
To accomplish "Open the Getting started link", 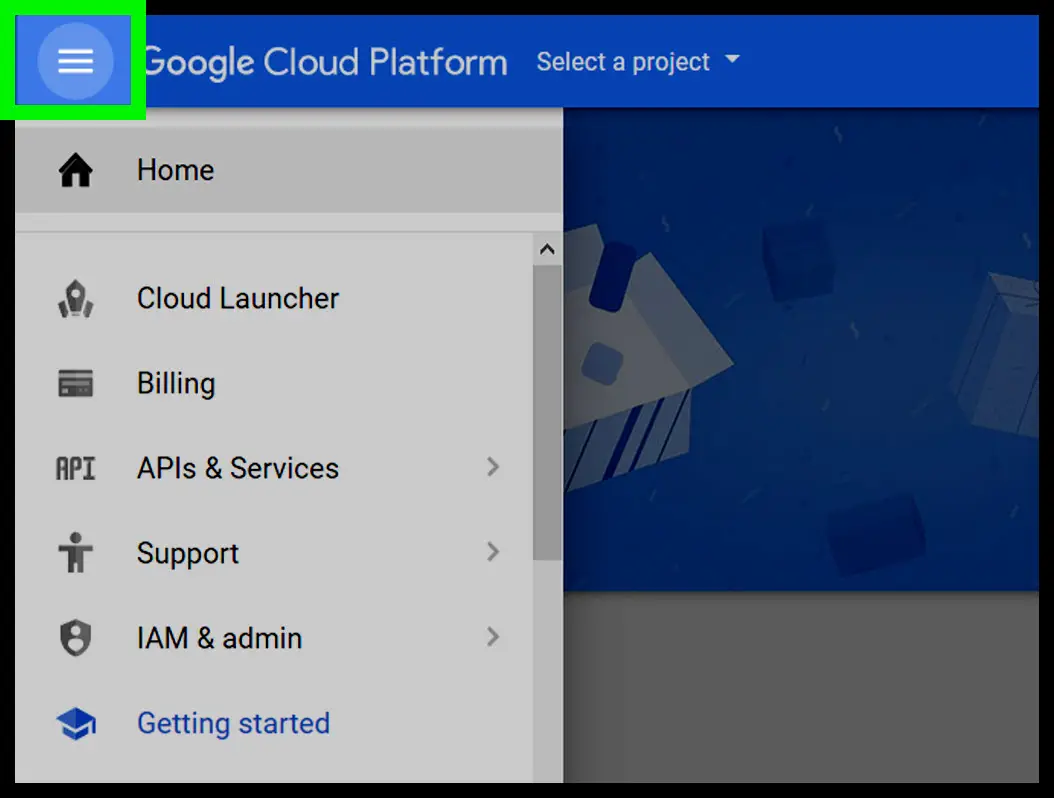I will pos(274,723).
